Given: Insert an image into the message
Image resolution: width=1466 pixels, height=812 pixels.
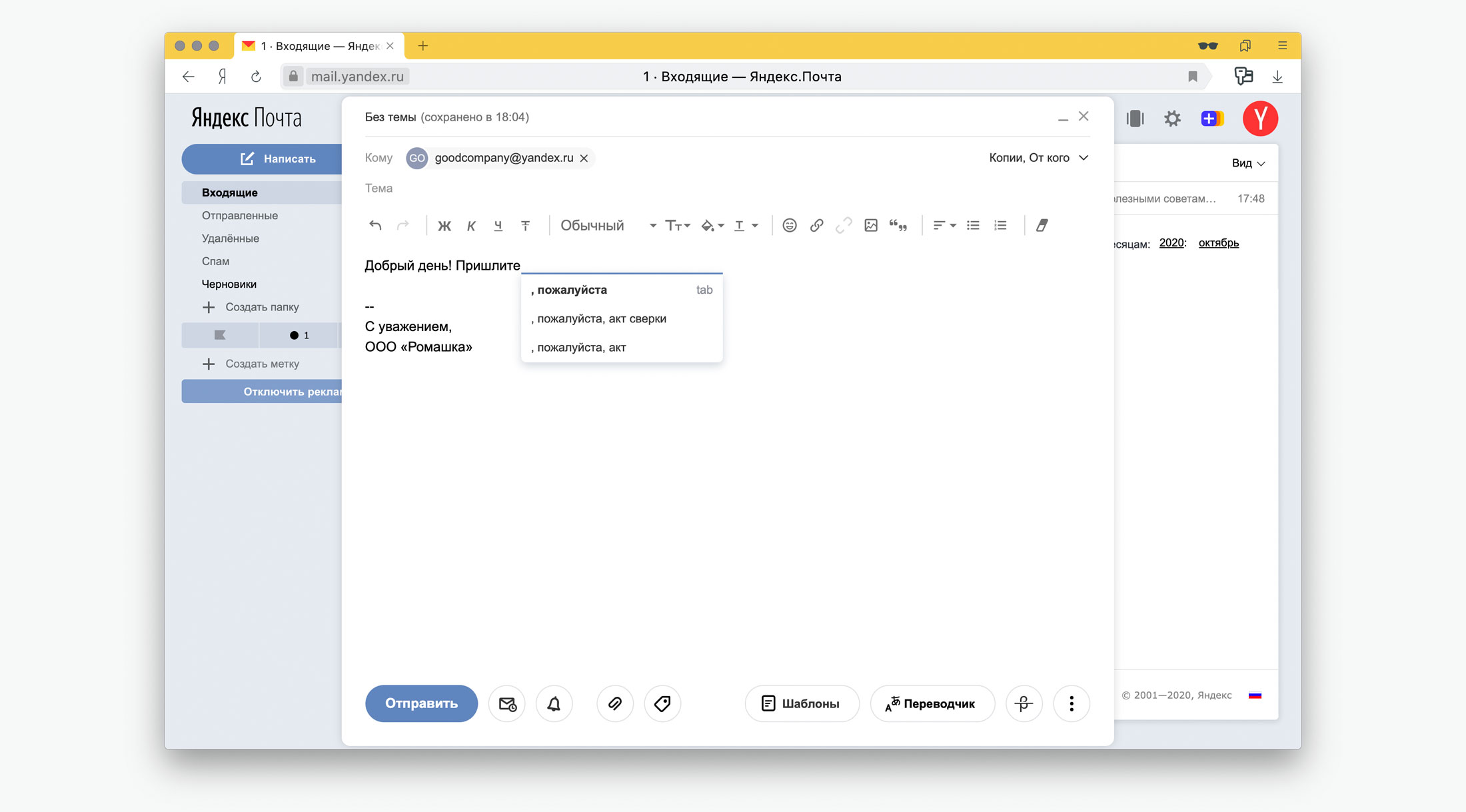Looking at the screenshot, I should [x=870, y=226].
